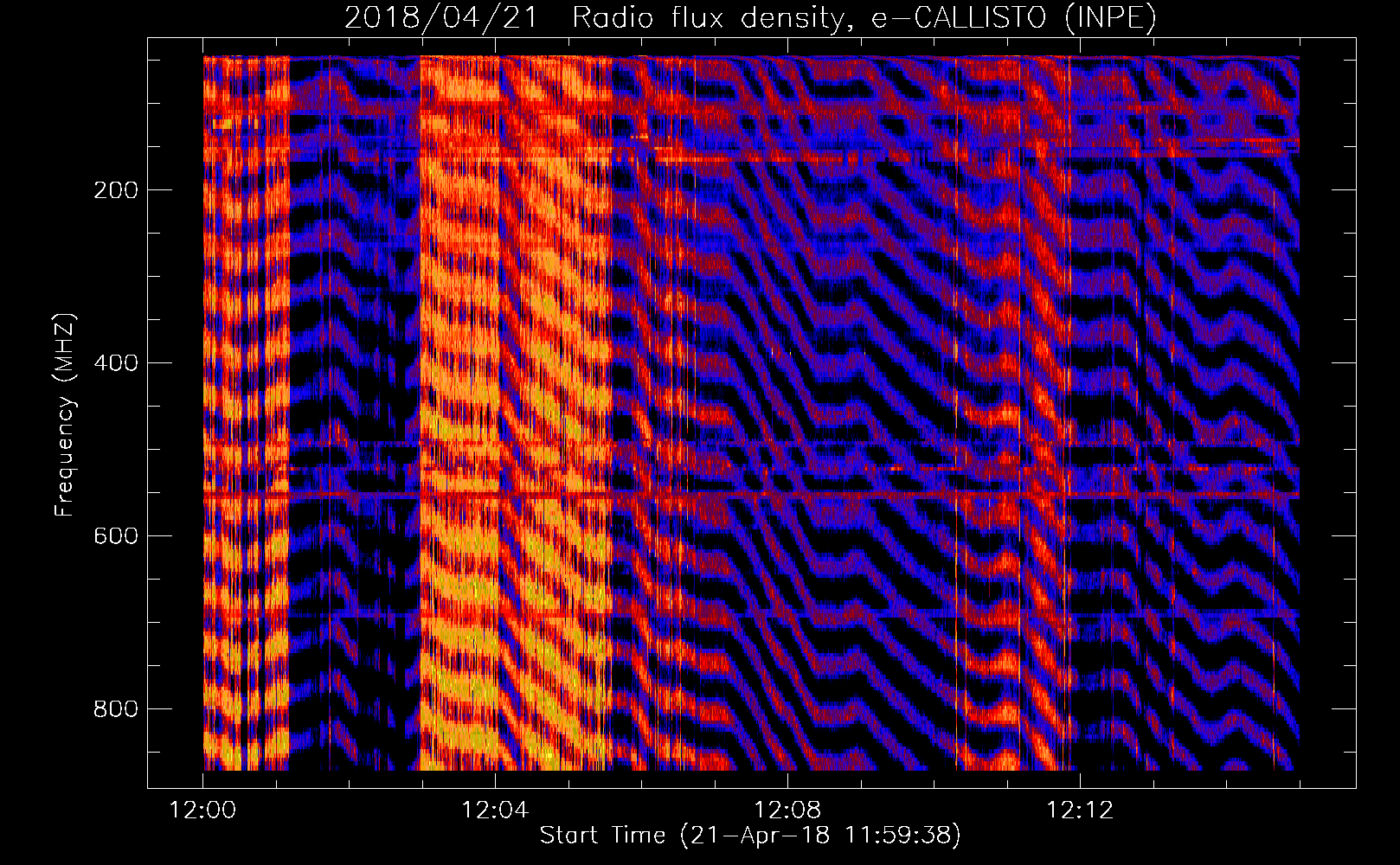Click the 12:08 time tick label

point(787,811)
